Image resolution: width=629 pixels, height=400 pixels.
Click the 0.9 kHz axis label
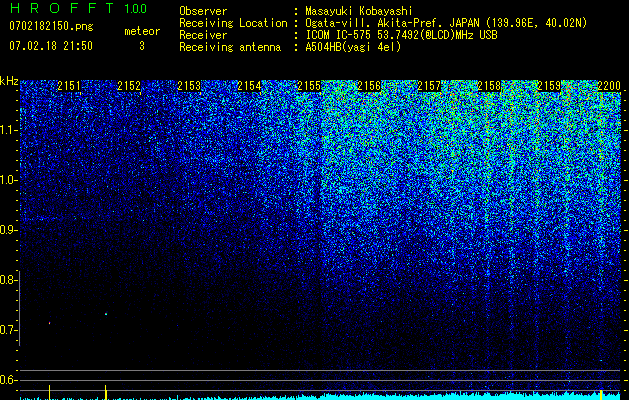pos(7,230)
